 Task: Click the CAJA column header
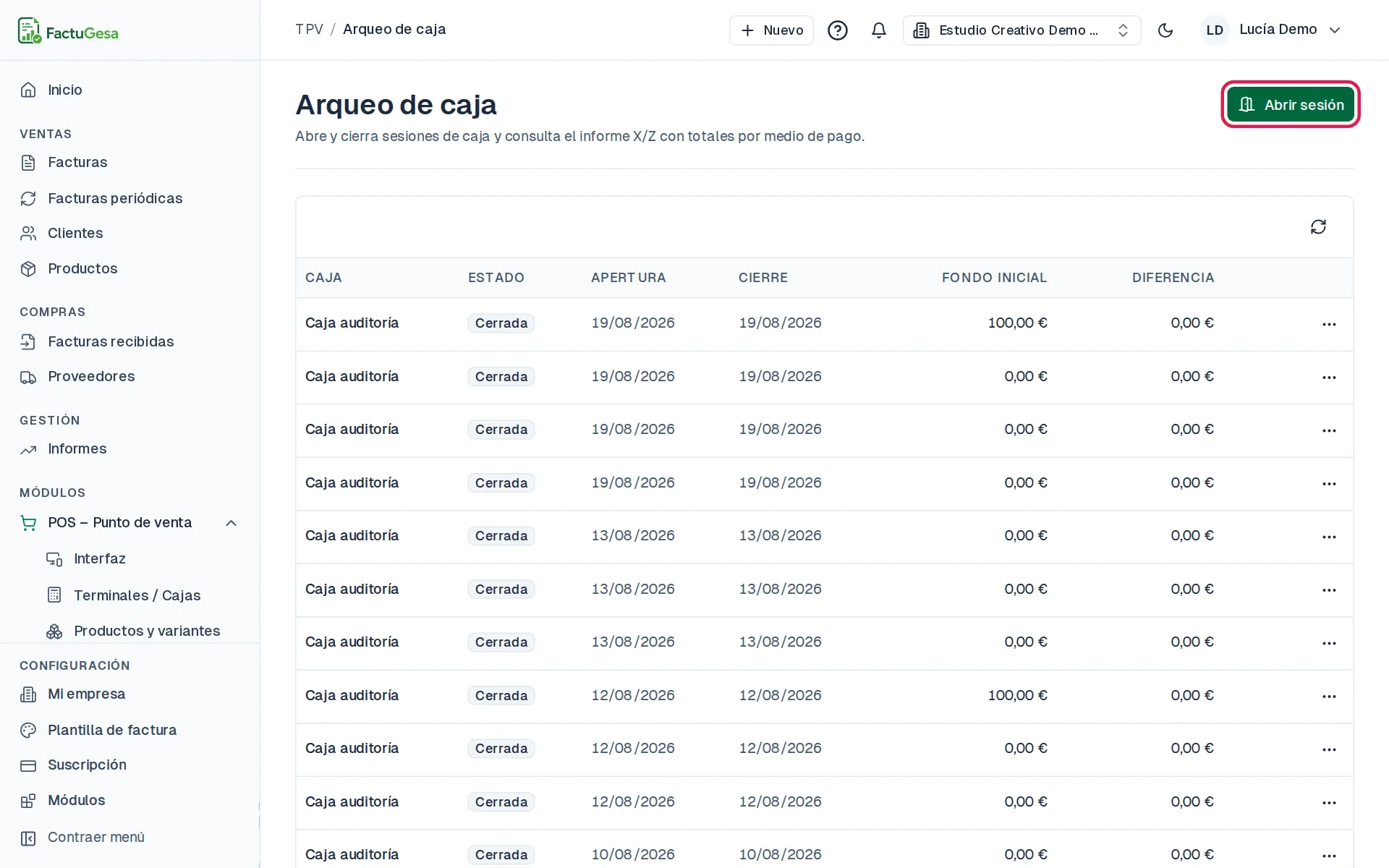pyautogui.click(x=323, y=278)
